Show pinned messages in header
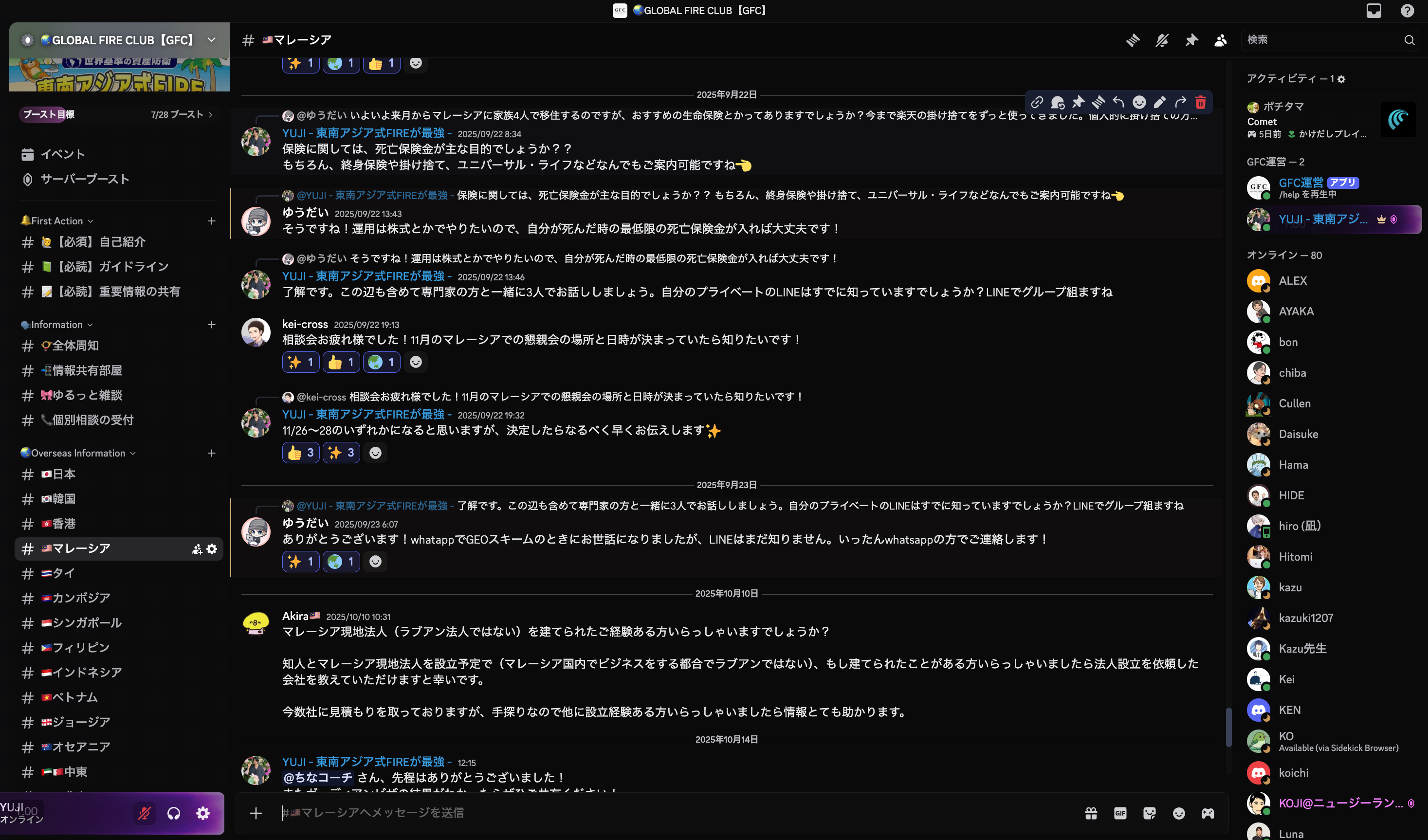Screen dimensions: 1428x840 coord(1191,40)
